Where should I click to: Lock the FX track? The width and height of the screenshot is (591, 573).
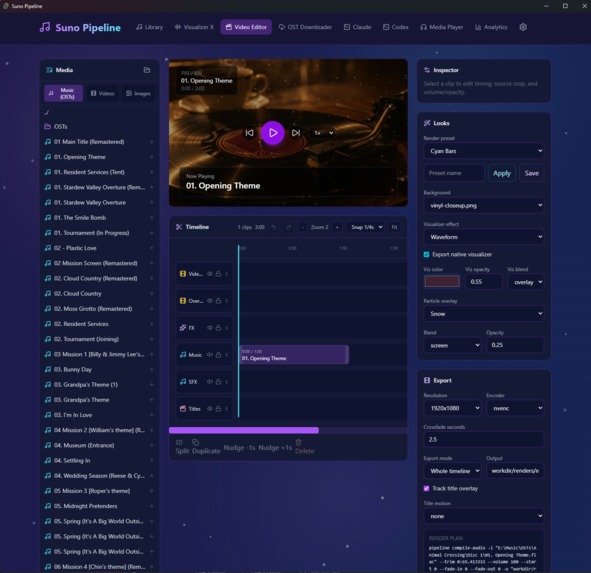coord(218,328)
